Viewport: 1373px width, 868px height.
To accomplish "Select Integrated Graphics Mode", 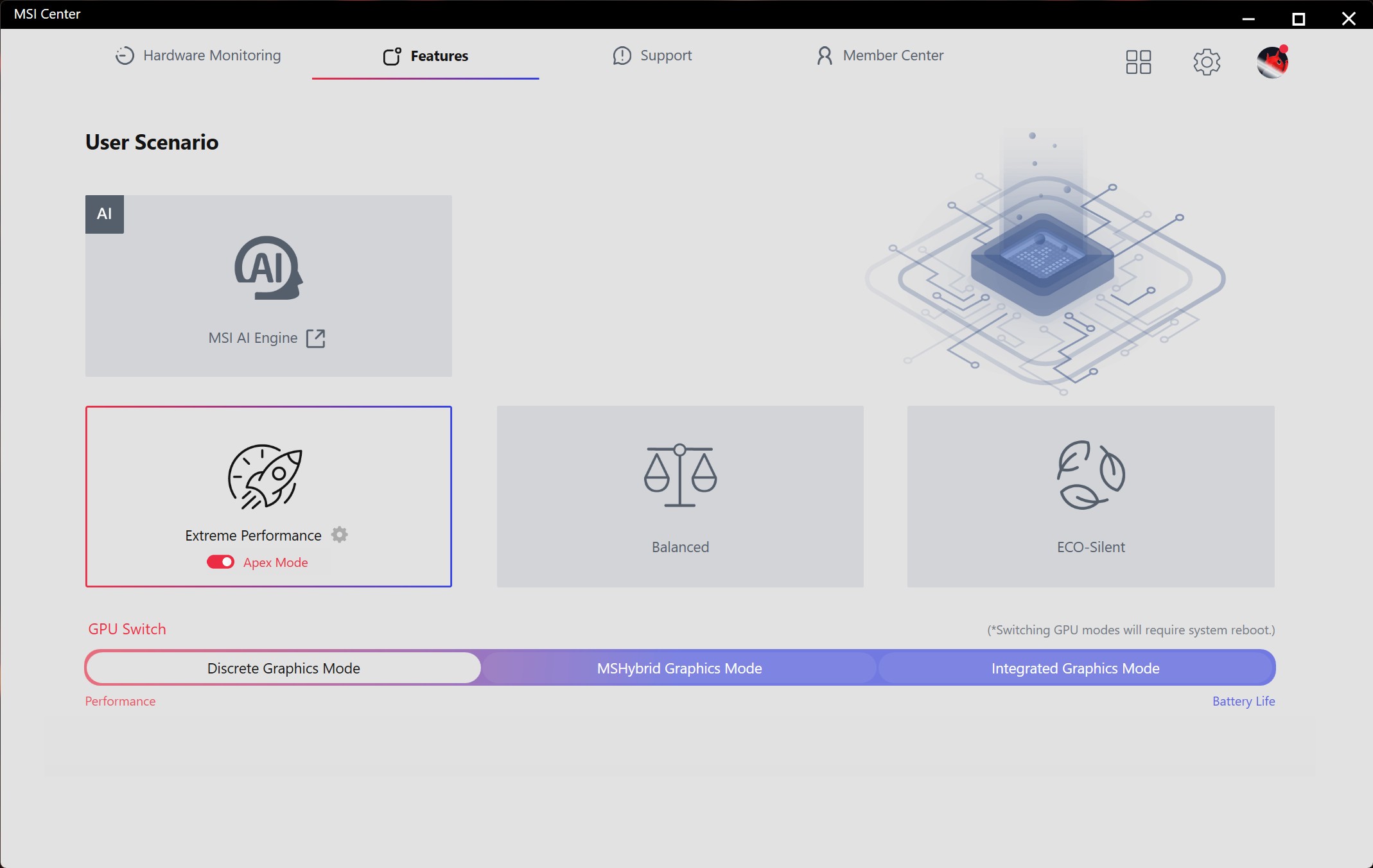I will (x=1076, y=668).
